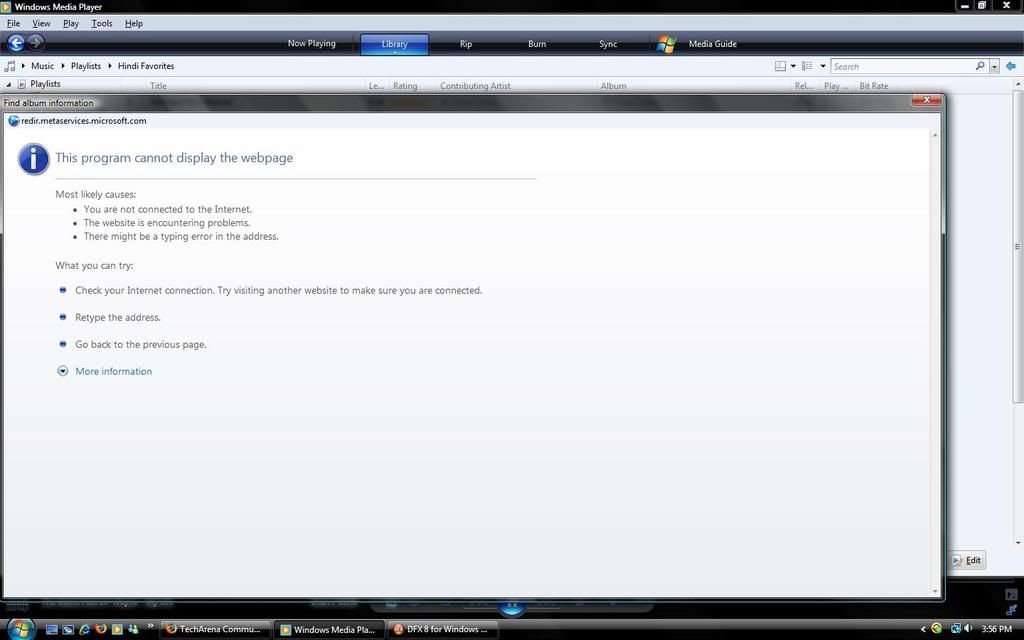1024x640 pixels.
Task: Sort by the Rating column header
Action: tap(405, 86)
